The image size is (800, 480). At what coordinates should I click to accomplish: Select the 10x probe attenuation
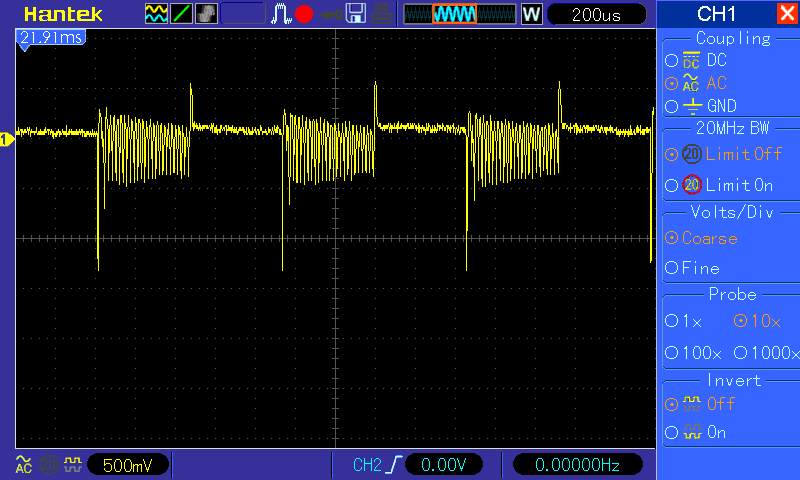pos(740,320)
